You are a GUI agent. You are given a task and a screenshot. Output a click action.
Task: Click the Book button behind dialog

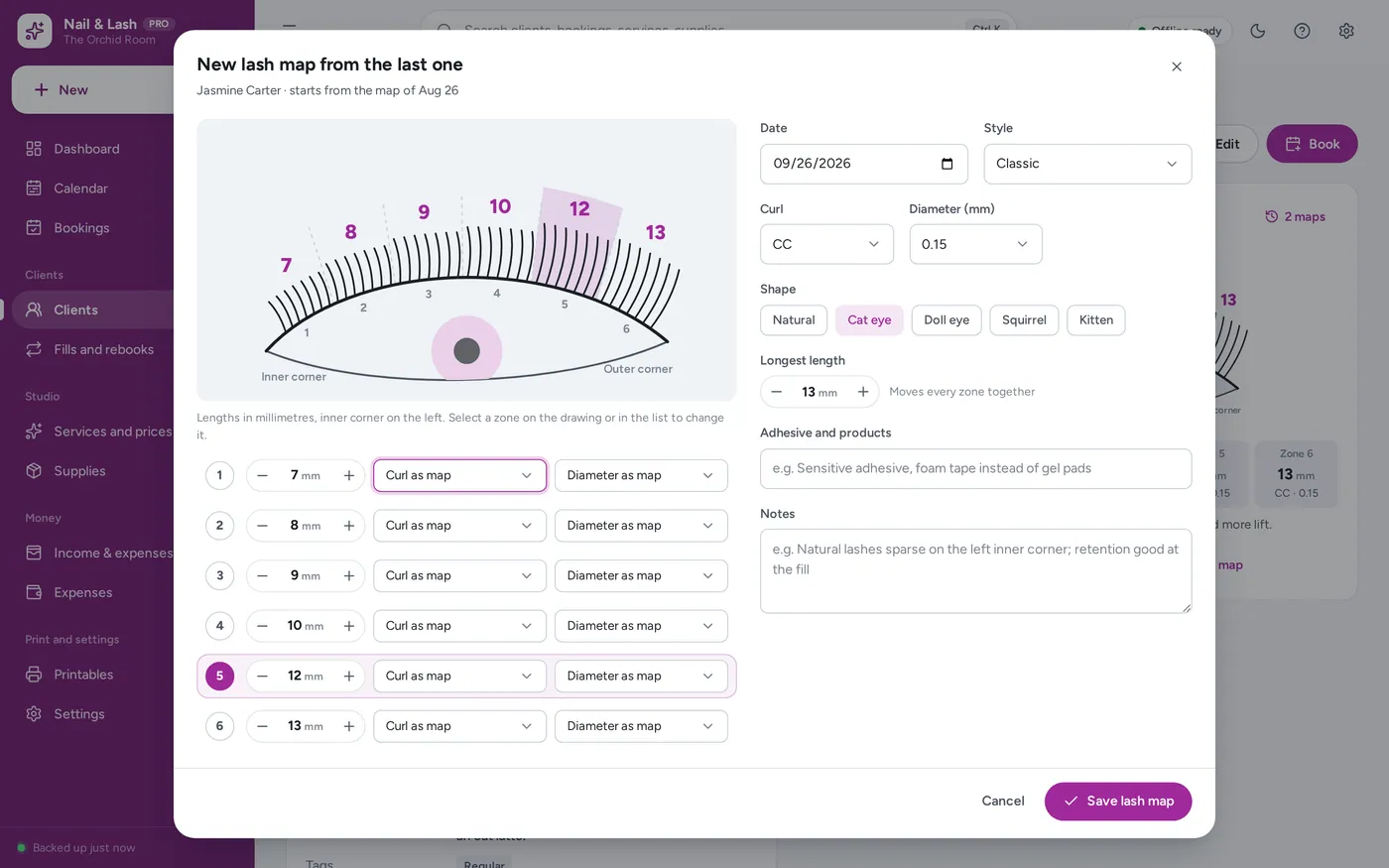[x=1312, y=144]
